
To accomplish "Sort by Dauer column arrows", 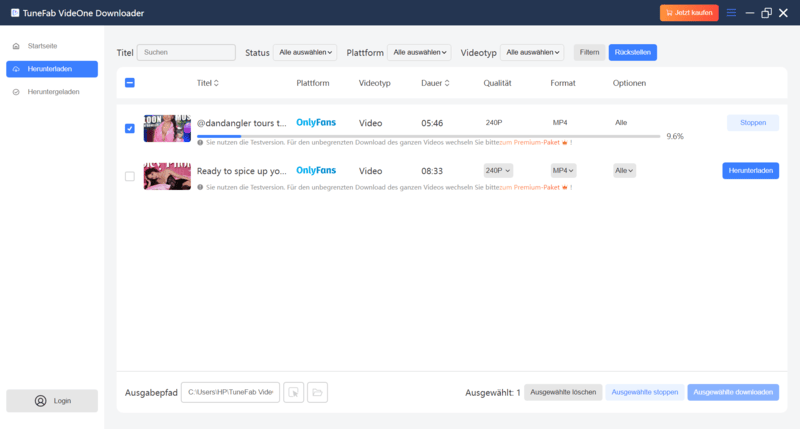I will coord(447,83).
